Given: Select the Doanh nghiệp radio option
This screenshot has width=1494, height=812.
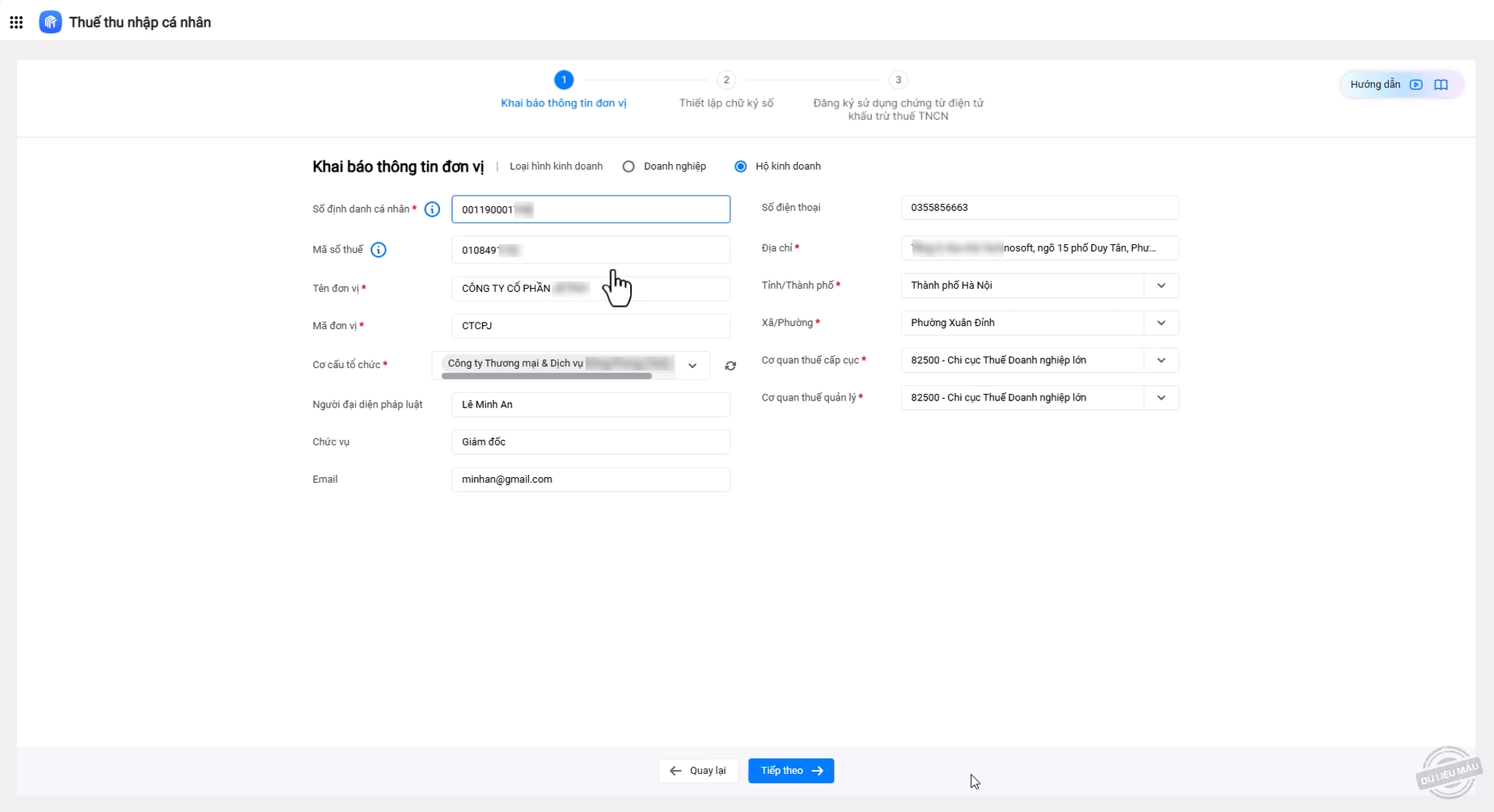Looking at the screenshot, I should tap(628, 167).
